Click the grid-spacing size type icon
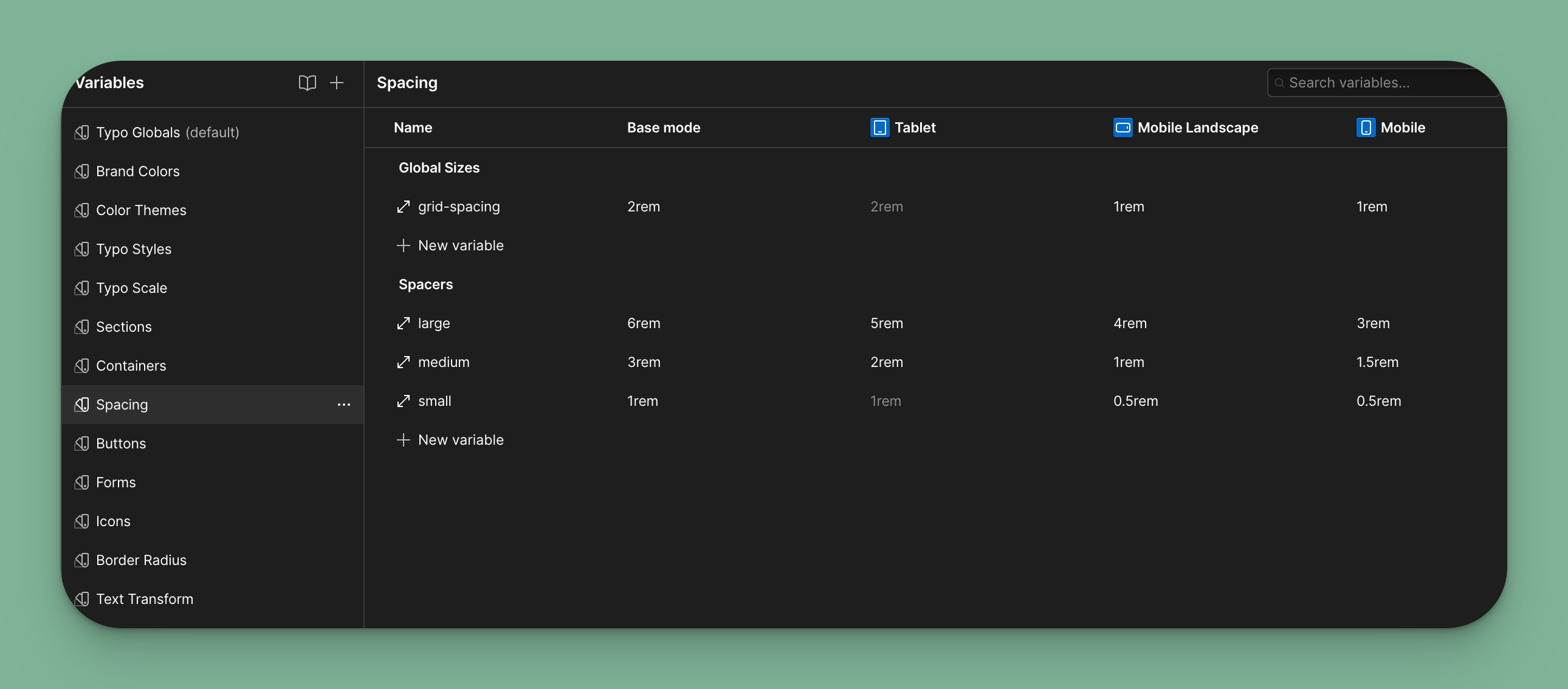 point(403,207)
